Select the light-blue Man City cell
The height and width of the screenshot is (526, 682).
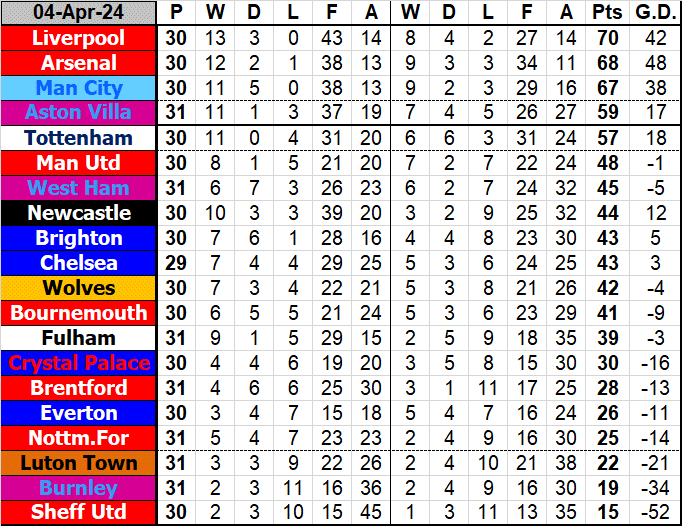[79, 88]
